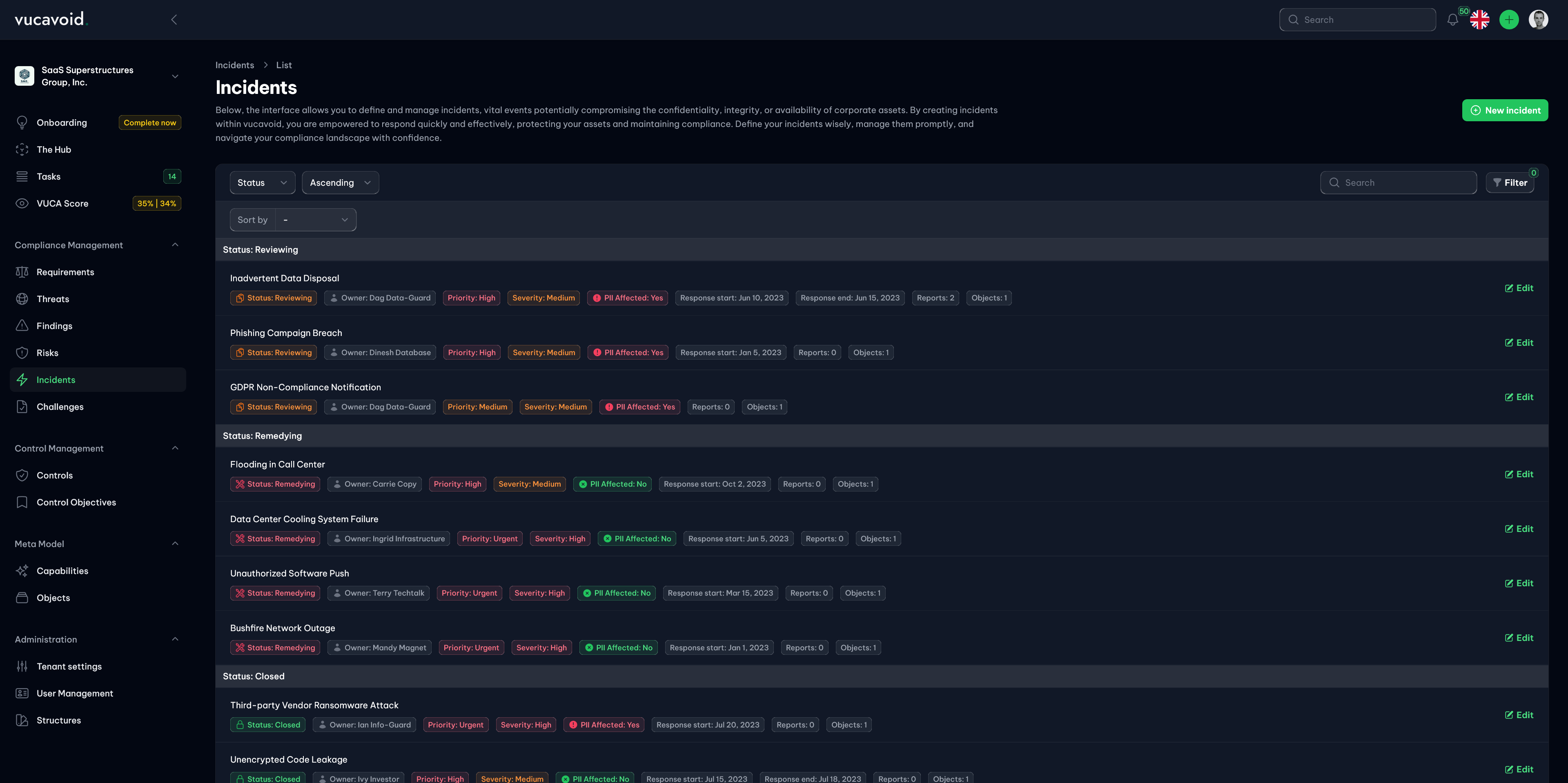Click the Filter button with zero counter
This screenshot has height=783, width=1568.
[x=1510, y=182]
